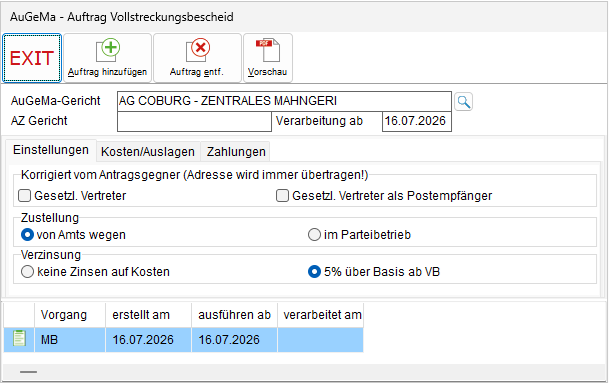Click the erstellt am column header
The height and width of the screenshot is (383, 609).
(x=148, y=315)
